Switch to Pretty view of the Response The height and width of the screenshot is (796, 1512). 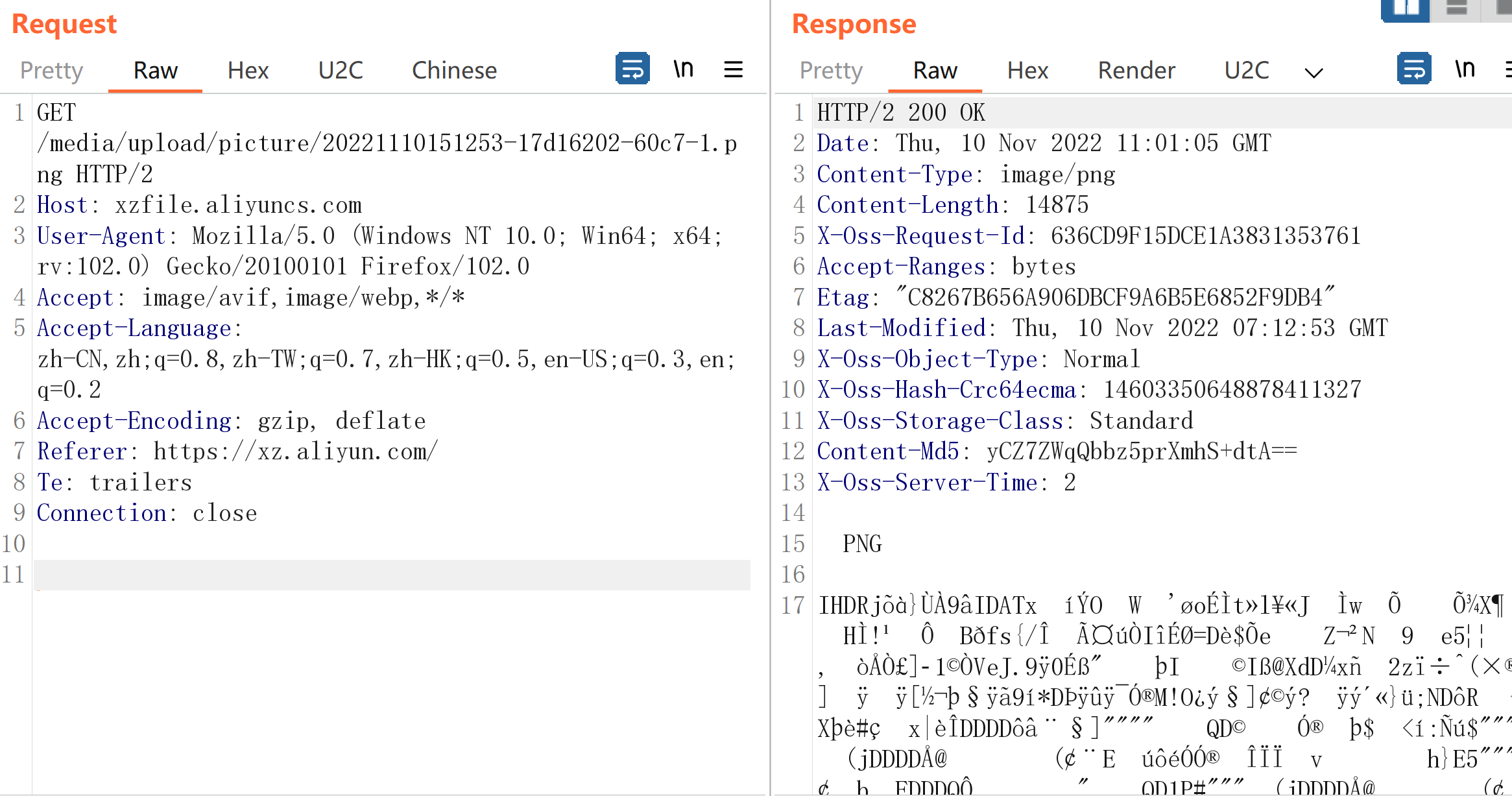830,70
